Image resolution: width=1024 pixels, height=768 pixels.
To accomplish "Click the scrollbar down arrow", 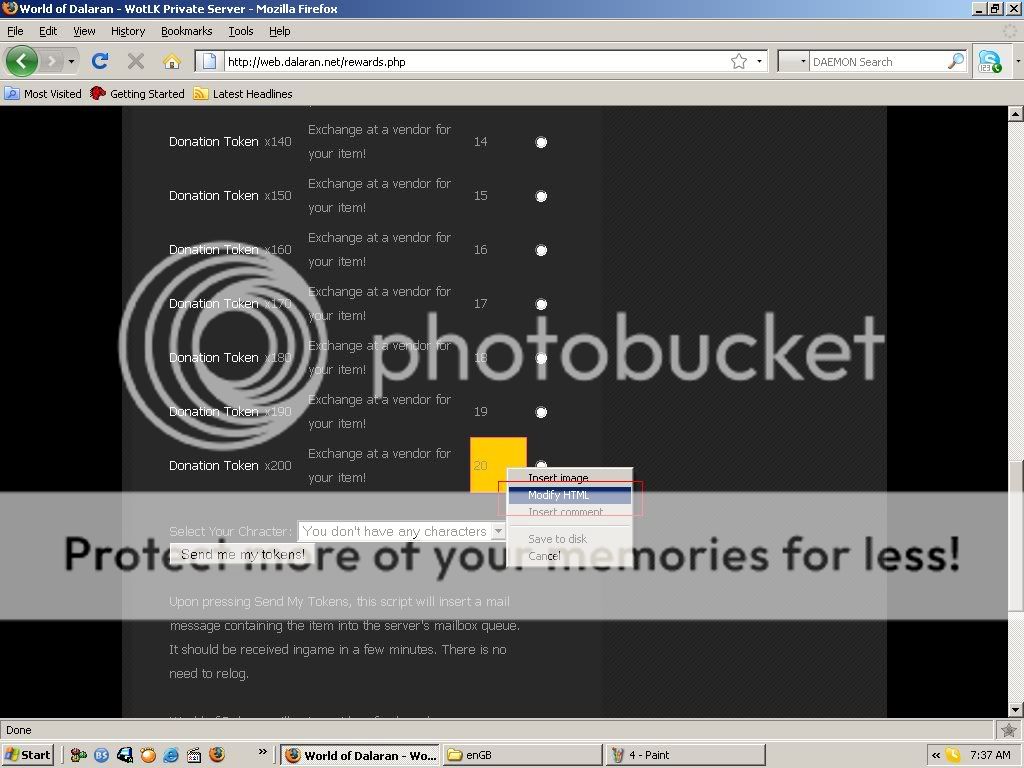I will click(1015, 710).
